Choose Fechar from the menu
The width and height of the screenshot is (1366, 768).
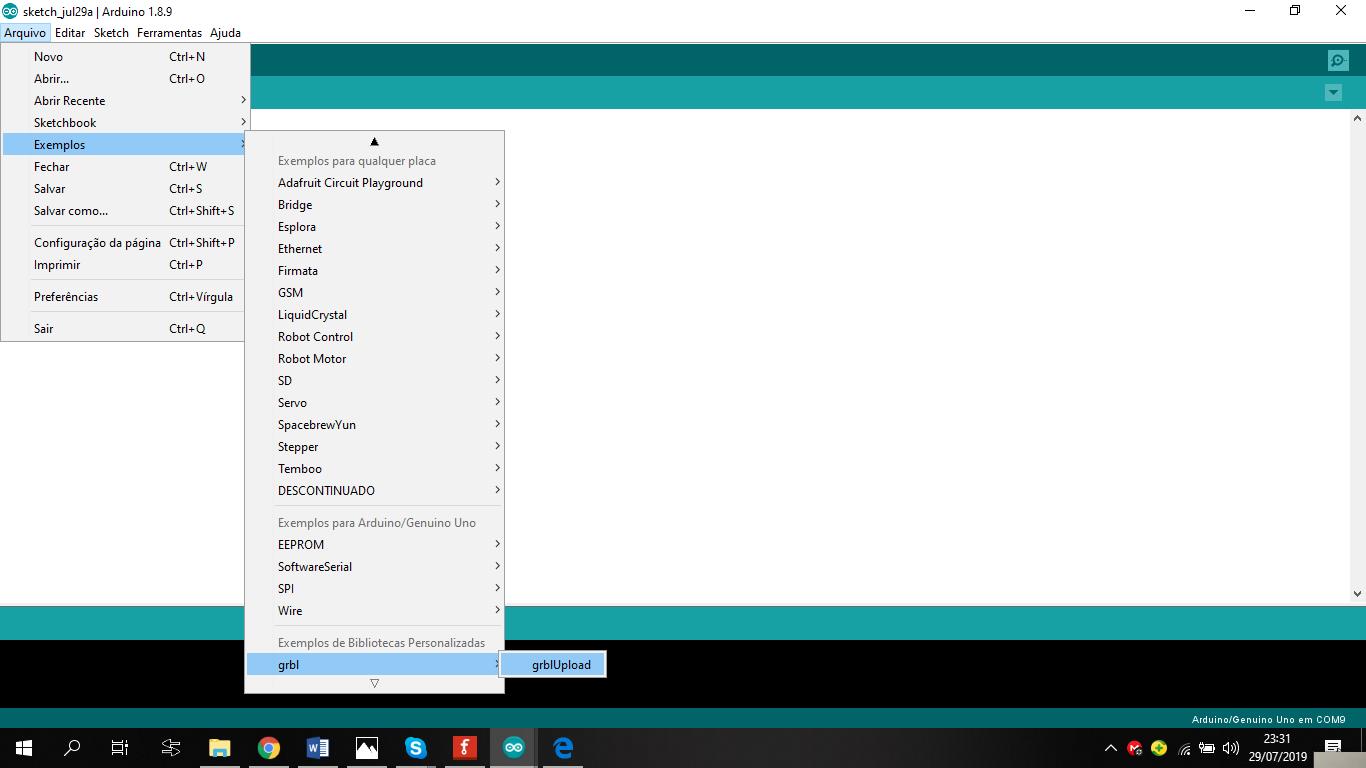(125, 167)
